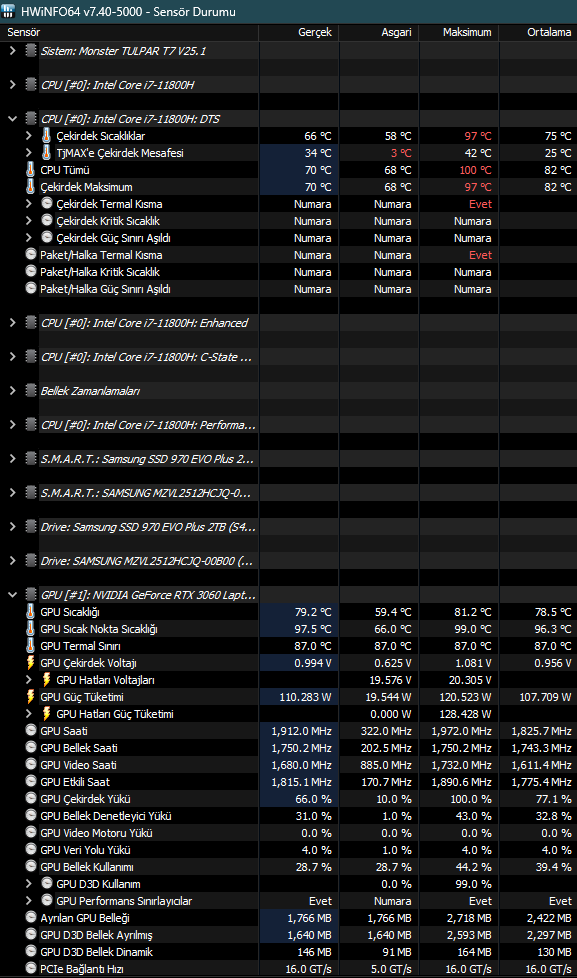
Task: Click the HWiNFO64 app icon in title bar
Action: (x=8, y=11)
